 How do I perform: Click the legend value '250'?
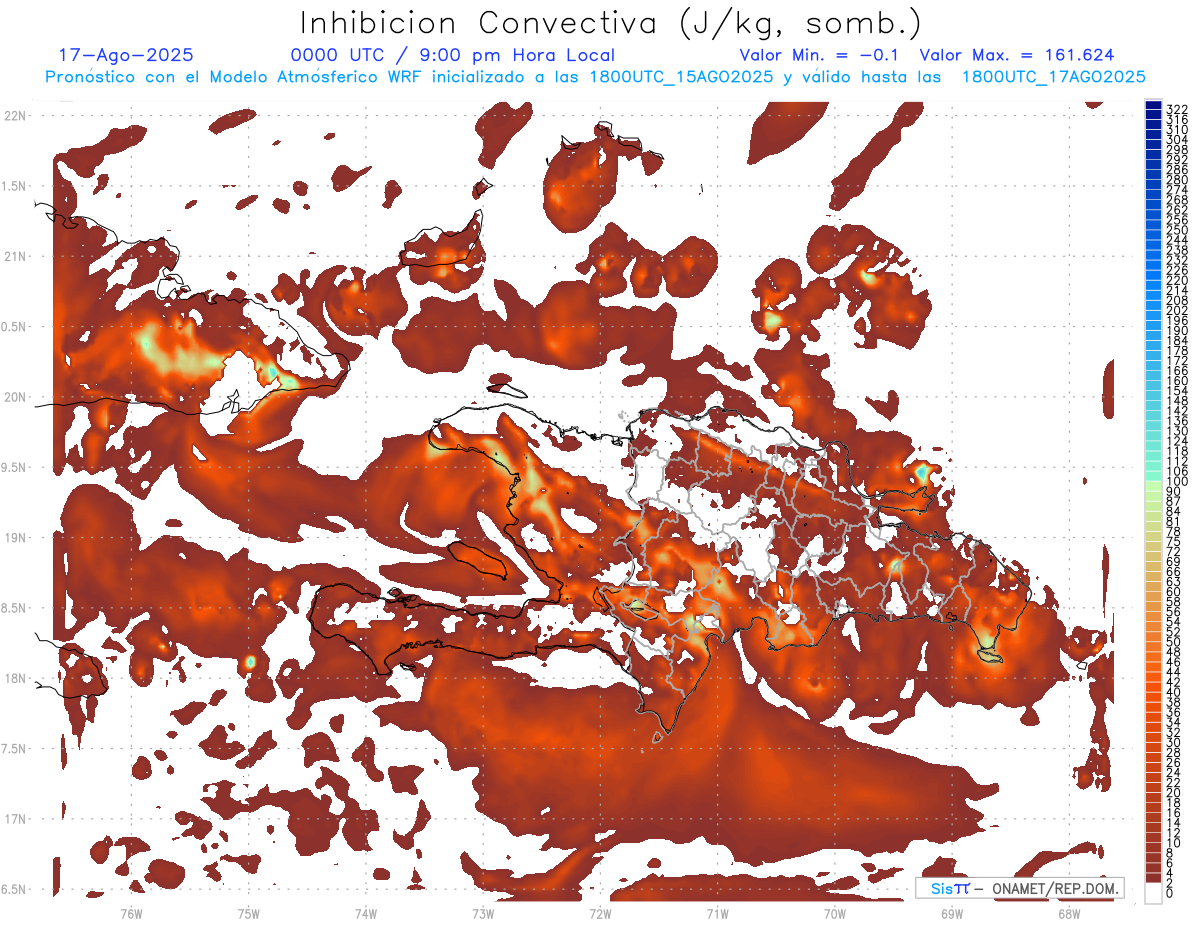click(1176, 230)
